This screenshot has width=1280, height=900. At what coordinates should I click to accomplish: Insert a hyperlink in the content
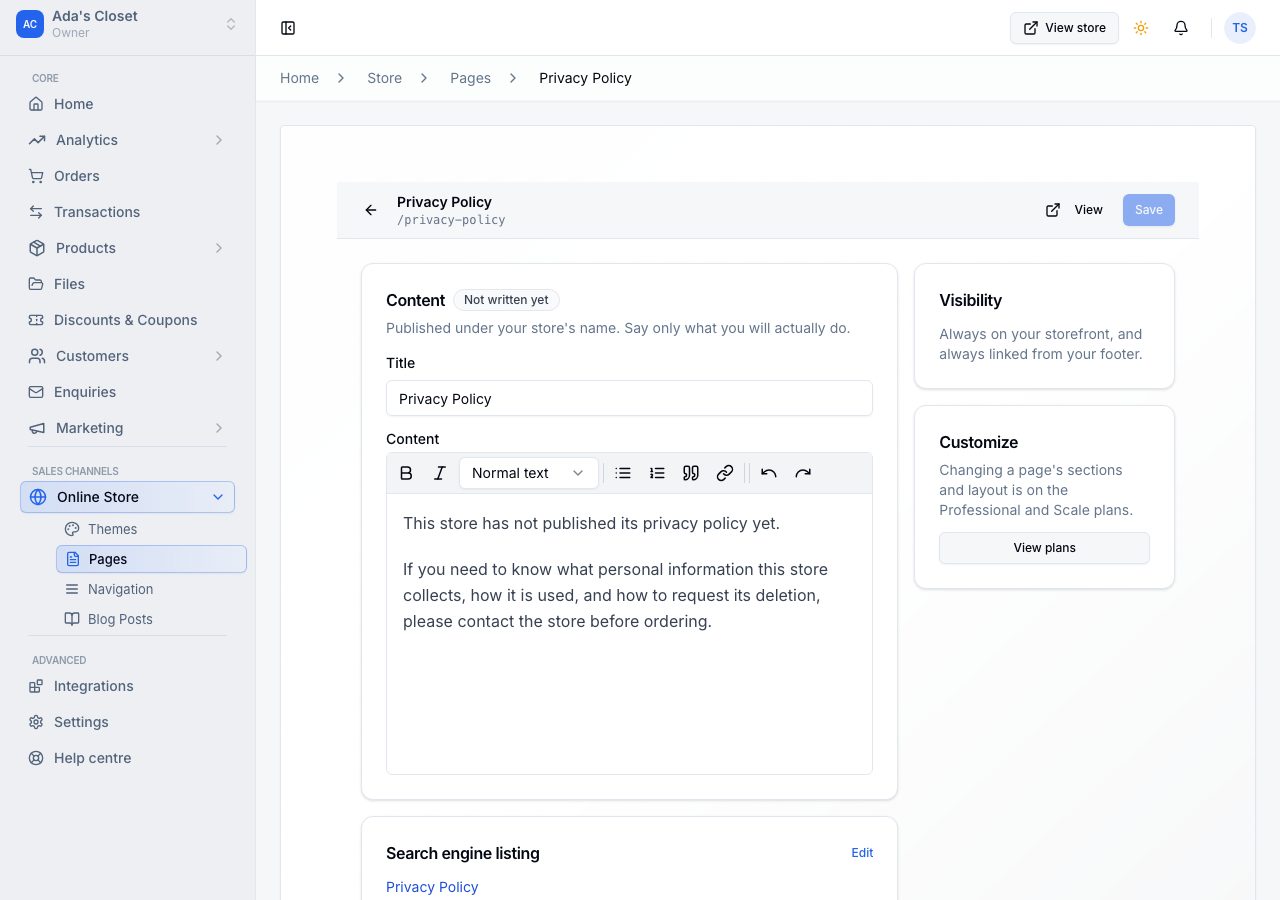(x=725, y=473)
